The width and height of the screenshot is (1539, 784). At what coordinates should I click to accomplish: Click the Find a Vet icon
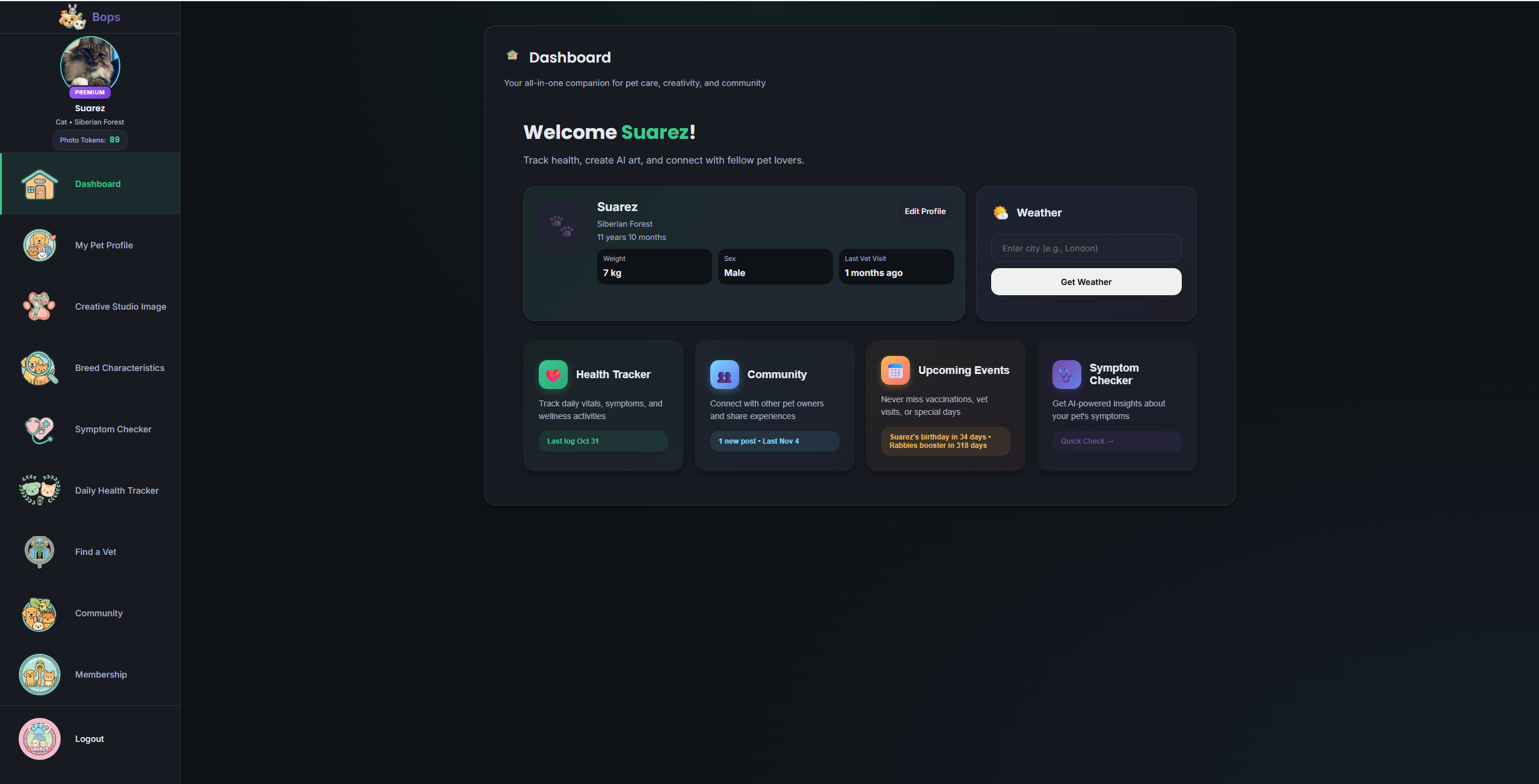pos(40,551)
